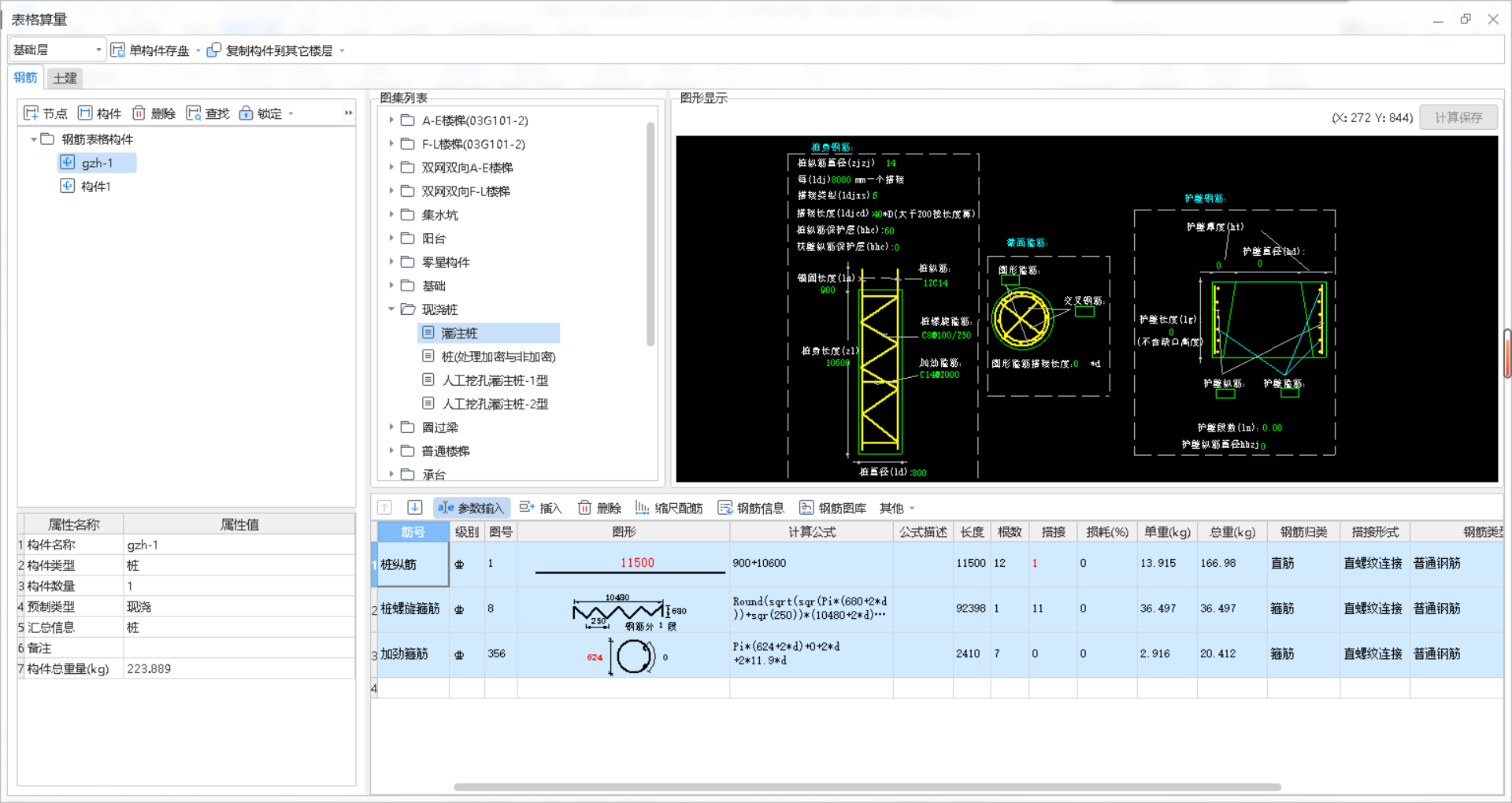Image resolution: width=1512 pixels, height=803 pixels.
Task: Expand the 集水坑 folder
Action: click(x=391, y=215)
